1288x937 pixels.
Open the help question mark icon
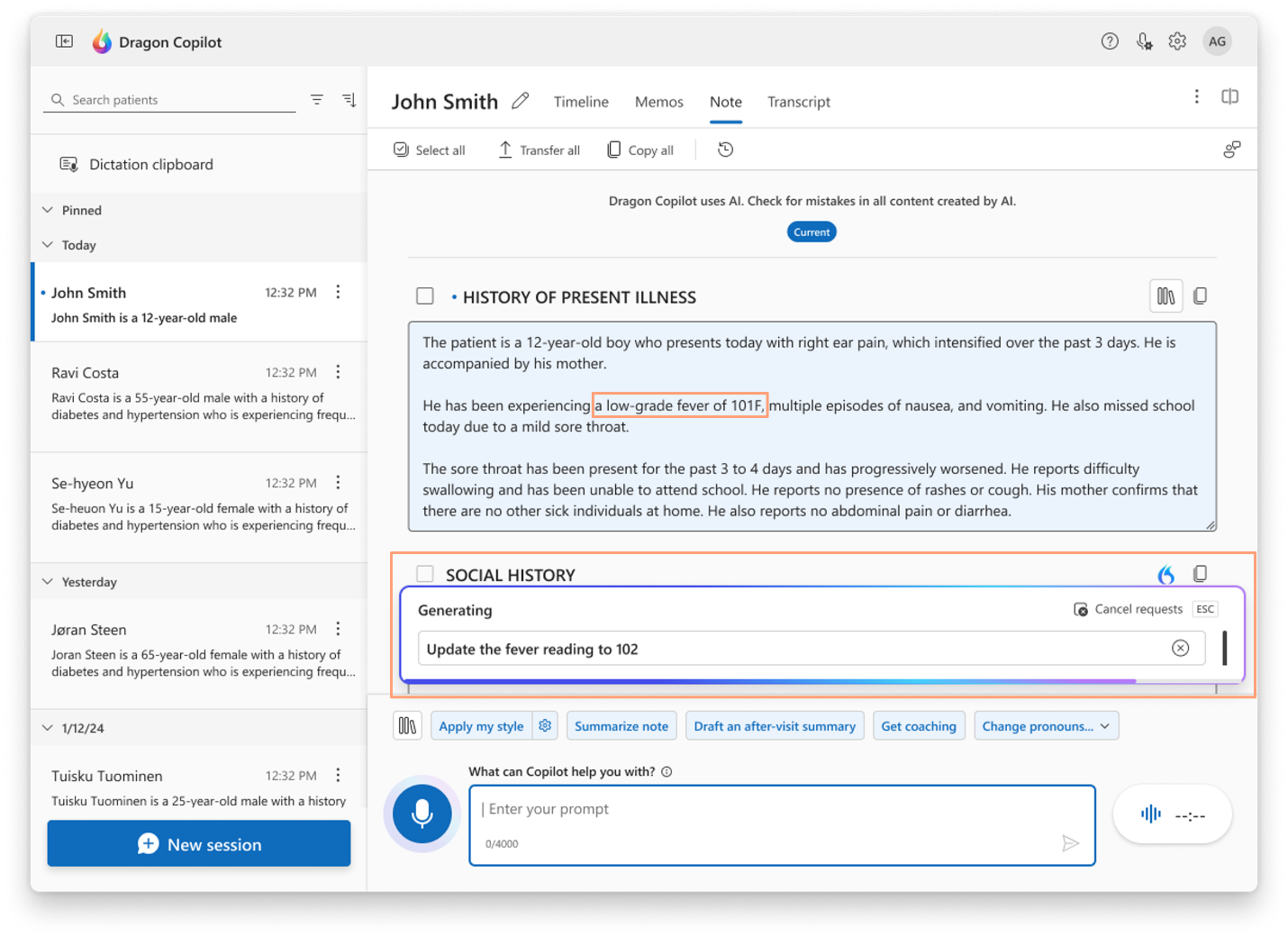[1110, 41]
